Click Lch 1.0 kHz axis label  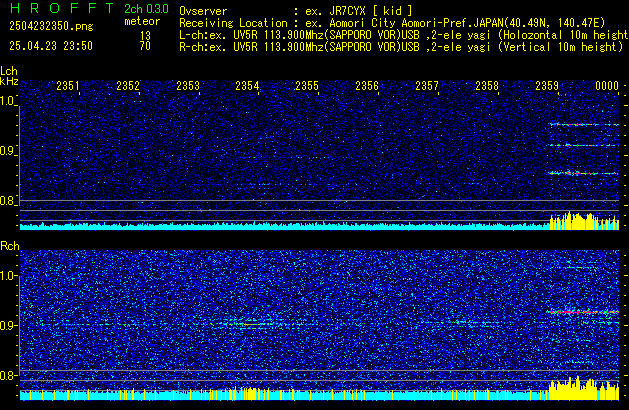[x=8, y=101]
